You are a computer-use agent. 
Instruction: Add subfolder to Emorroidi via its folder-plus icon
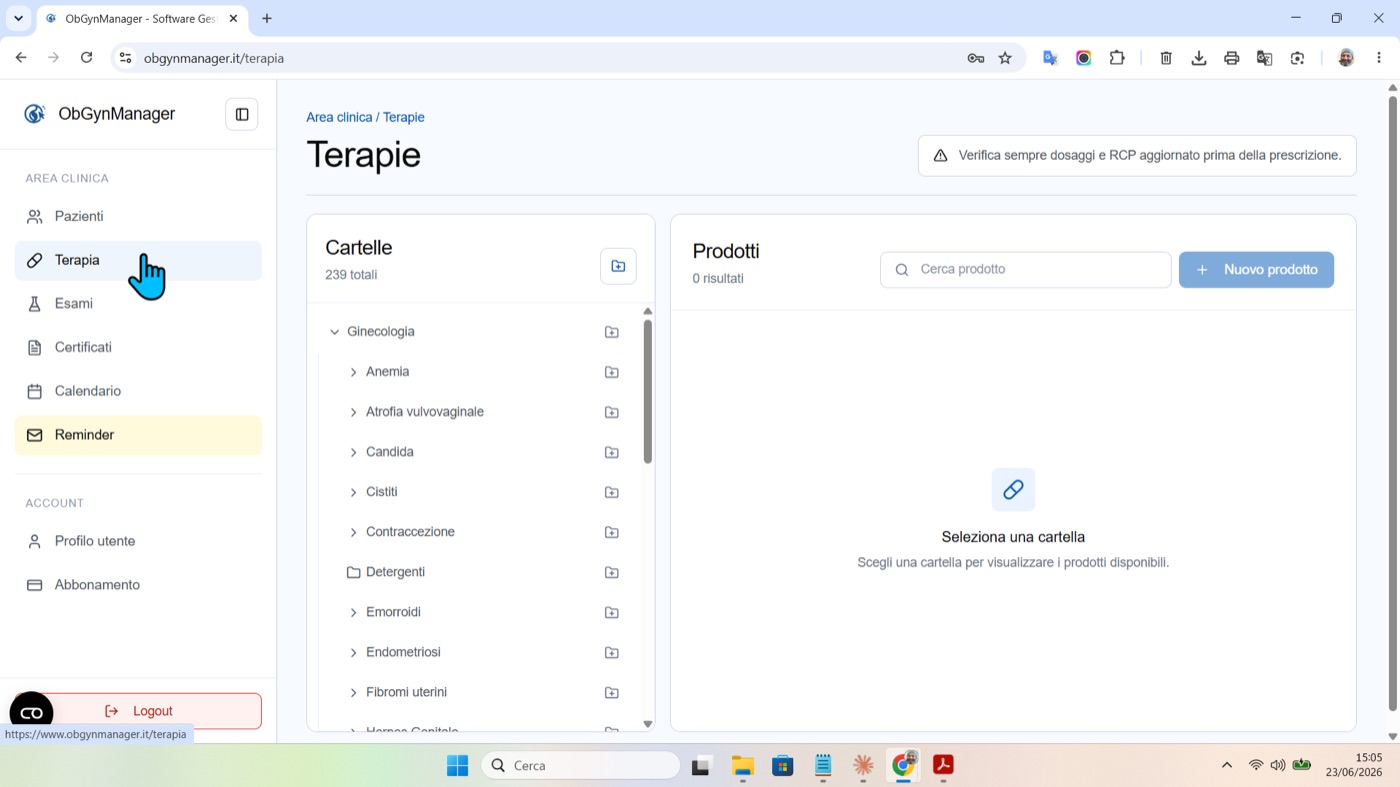[x=612, y=612]
